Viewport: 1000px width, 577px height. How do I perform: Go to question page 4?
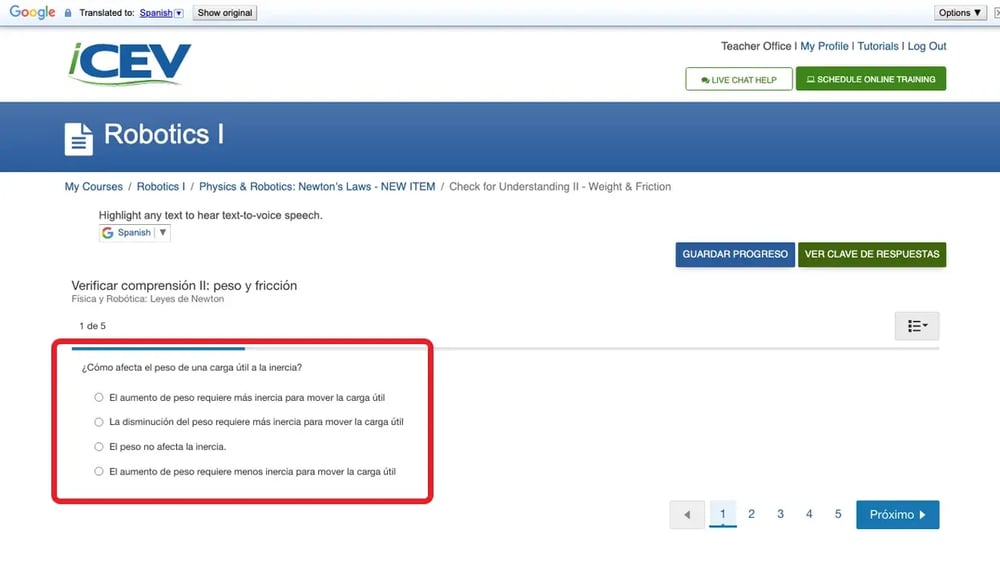click(x=809, y=514)
